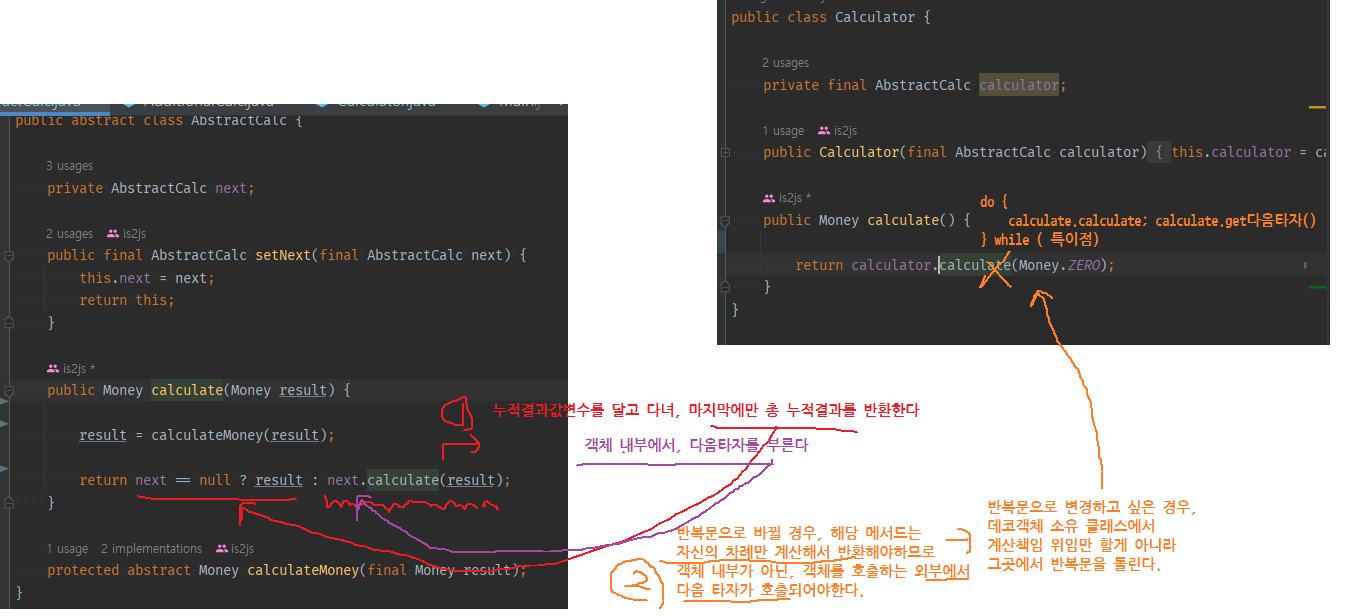Click fold end marker after next.calculate(result) line

pyautogui.click(x=8, y=502)
